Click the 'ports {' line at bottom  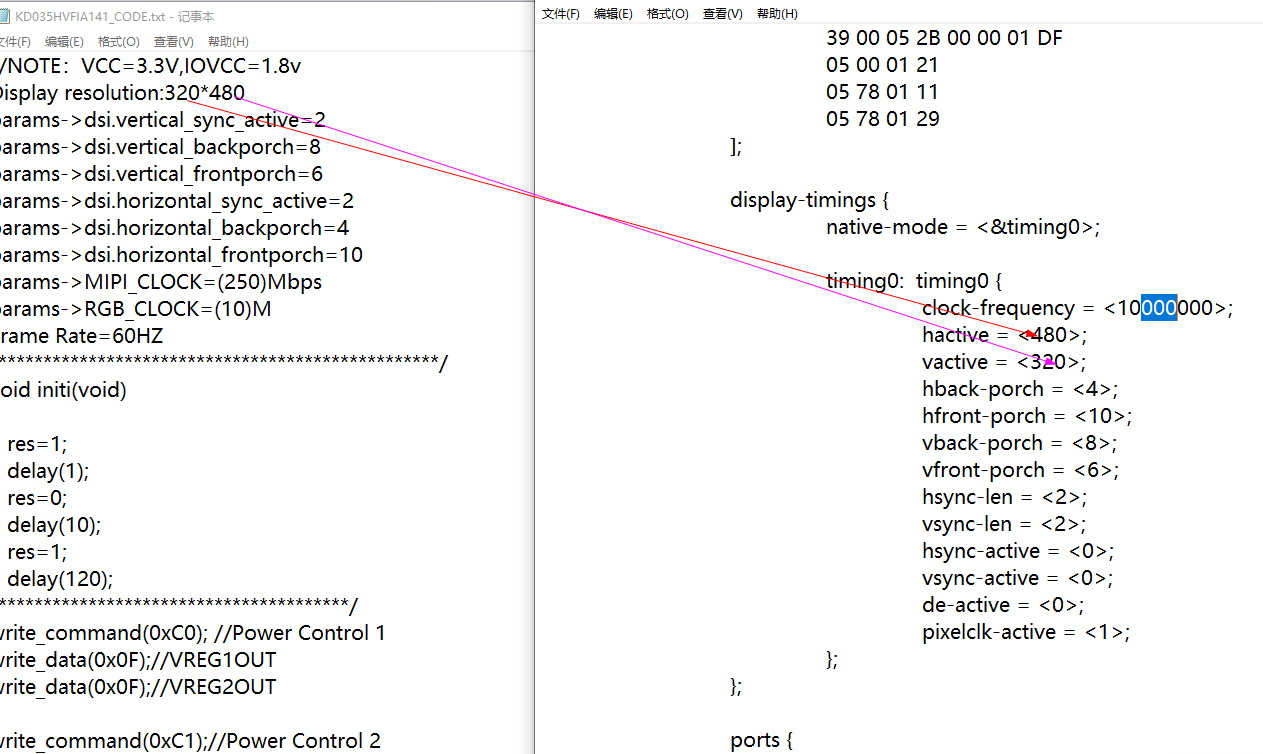pos(760,740)
